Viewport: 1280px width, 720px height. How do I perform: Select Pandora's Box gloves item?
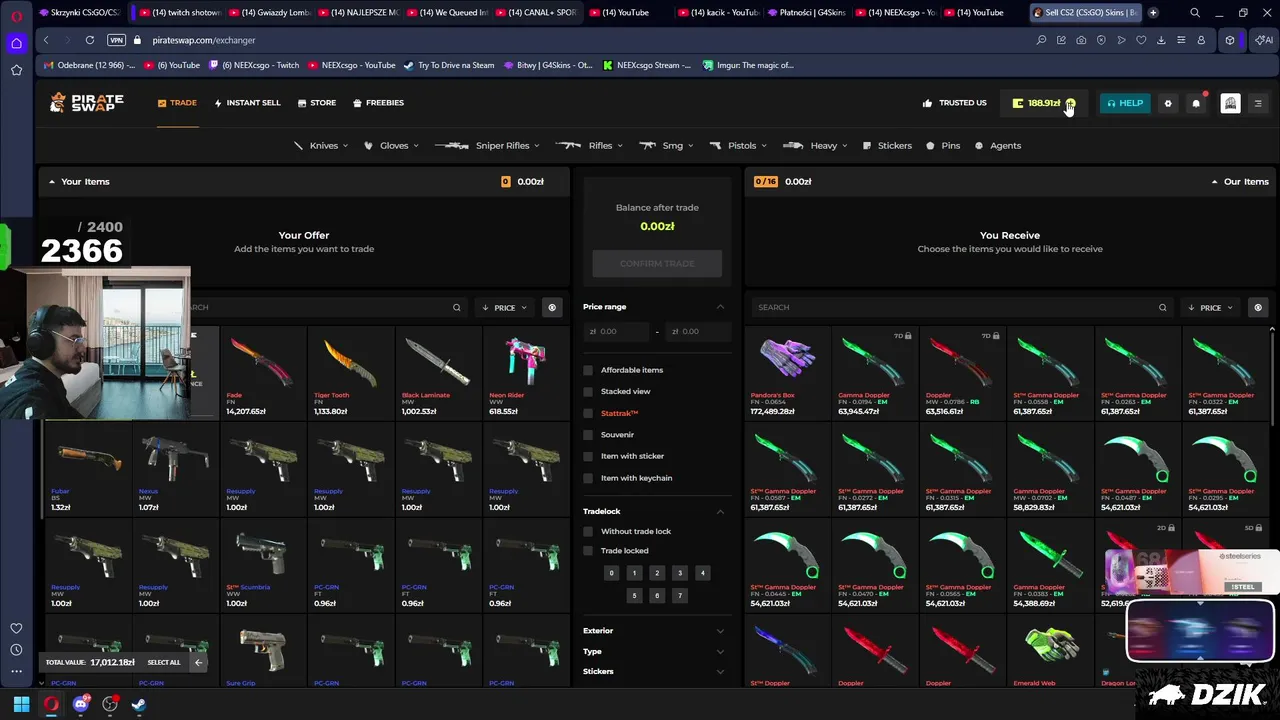point(787,372)
